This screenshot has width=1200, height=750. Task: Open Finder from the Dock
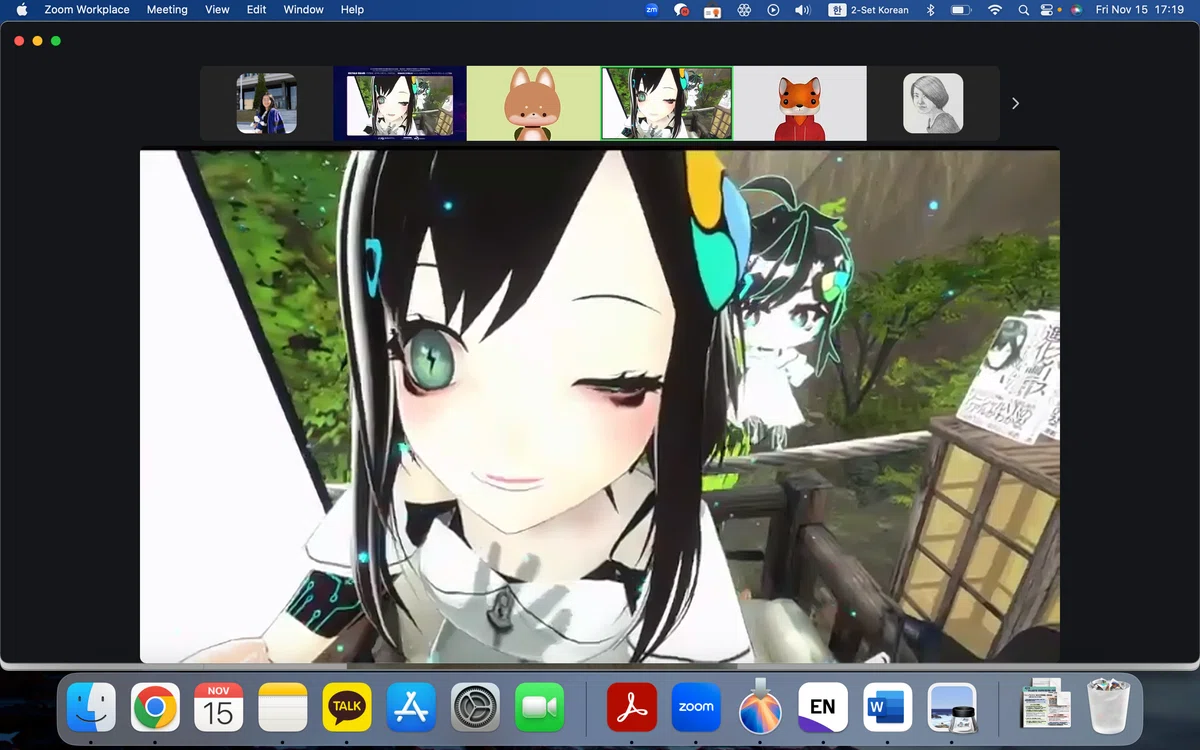coord(91,708)
